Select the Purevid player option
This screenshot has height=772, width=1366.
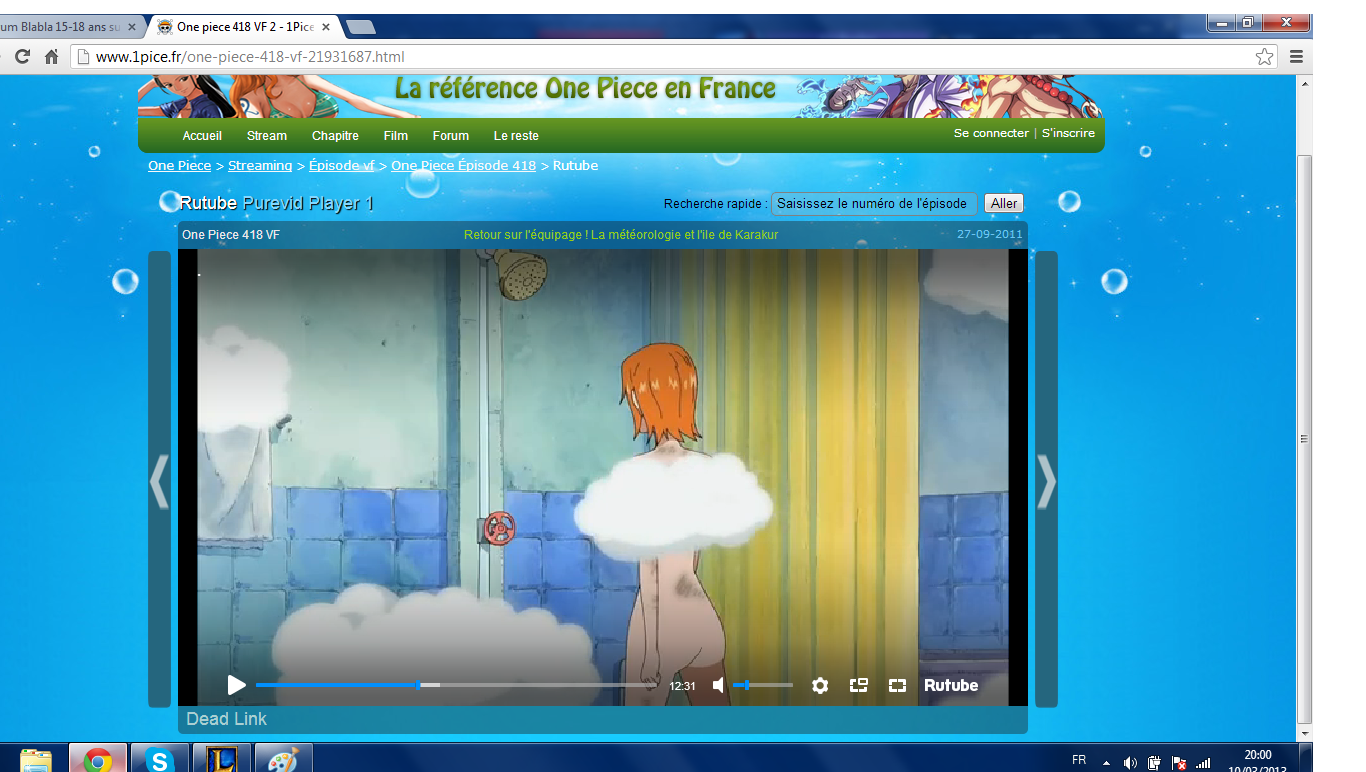[x=273, y=203]
